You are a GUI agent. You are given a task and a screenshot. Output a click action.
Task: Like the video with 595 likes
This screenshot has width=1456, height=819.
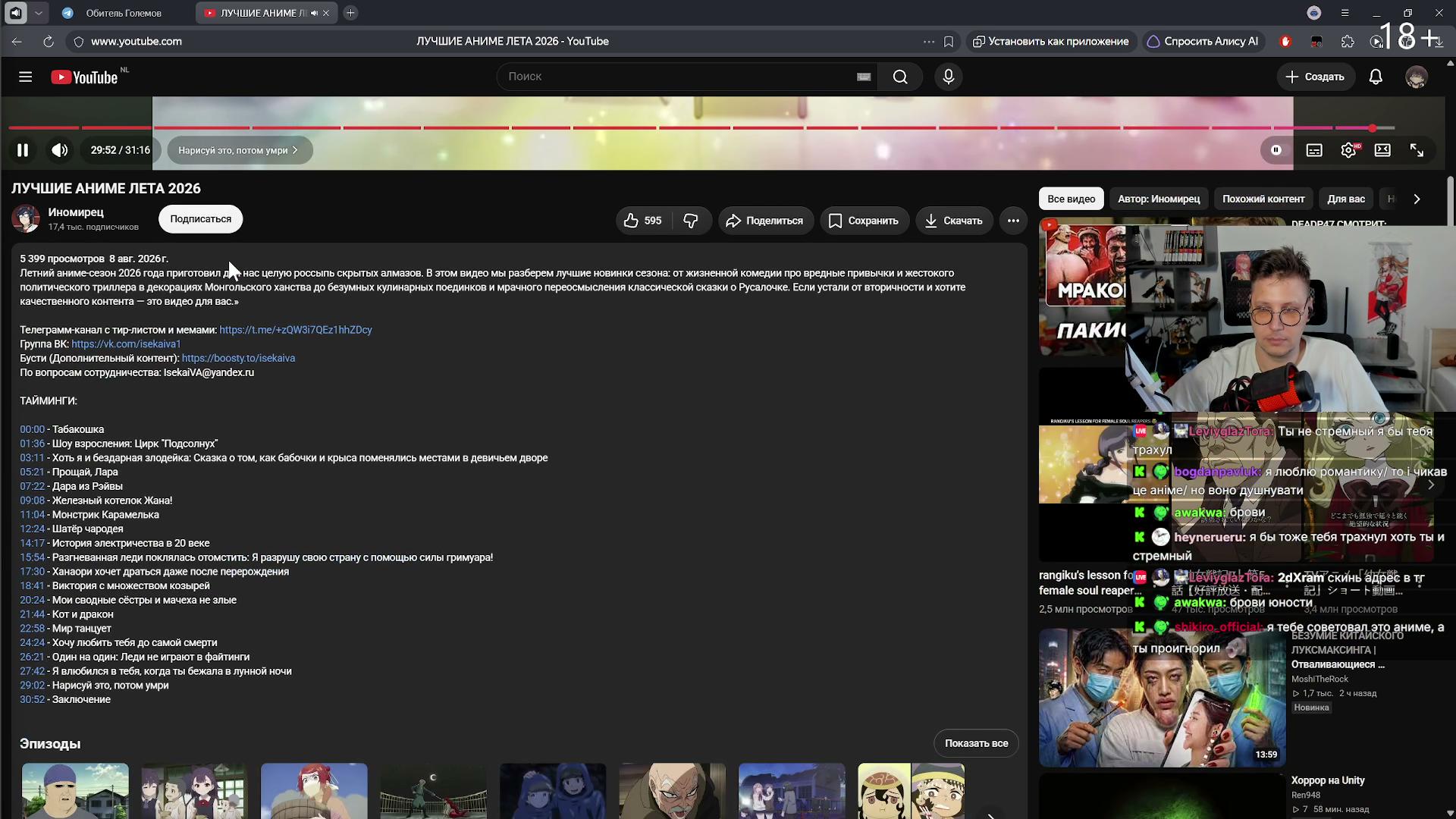pos(642,221)
